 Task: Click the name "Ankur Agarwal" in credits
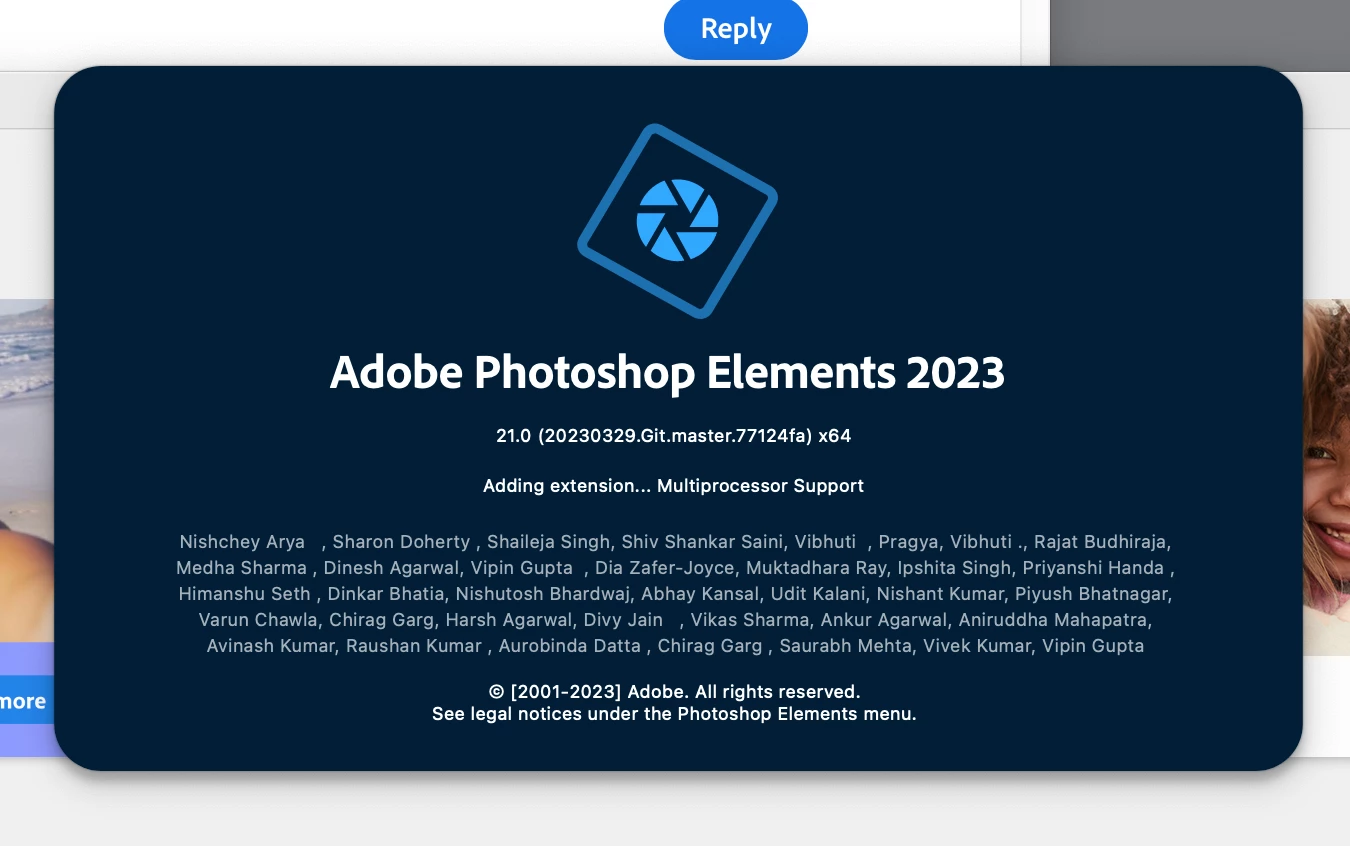[884, 620]
